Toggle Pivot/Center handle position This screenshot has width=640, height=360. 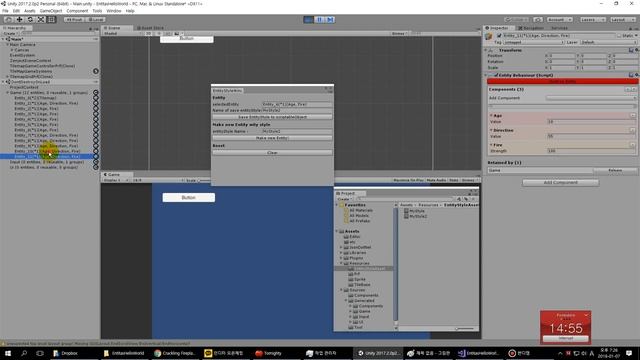pyautogui.click(x=74, y=20)
